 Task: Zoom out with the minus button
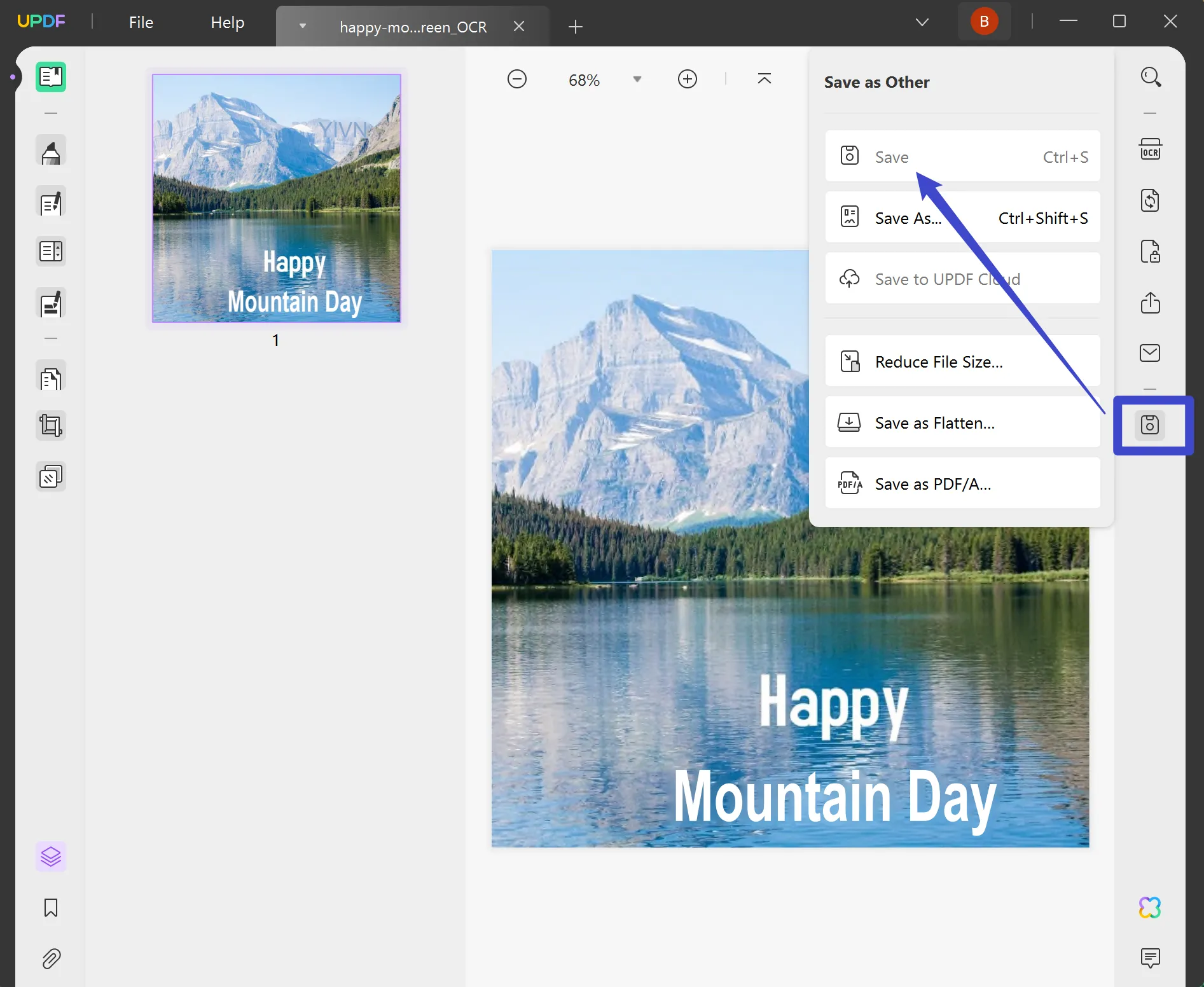click(517, 79)
